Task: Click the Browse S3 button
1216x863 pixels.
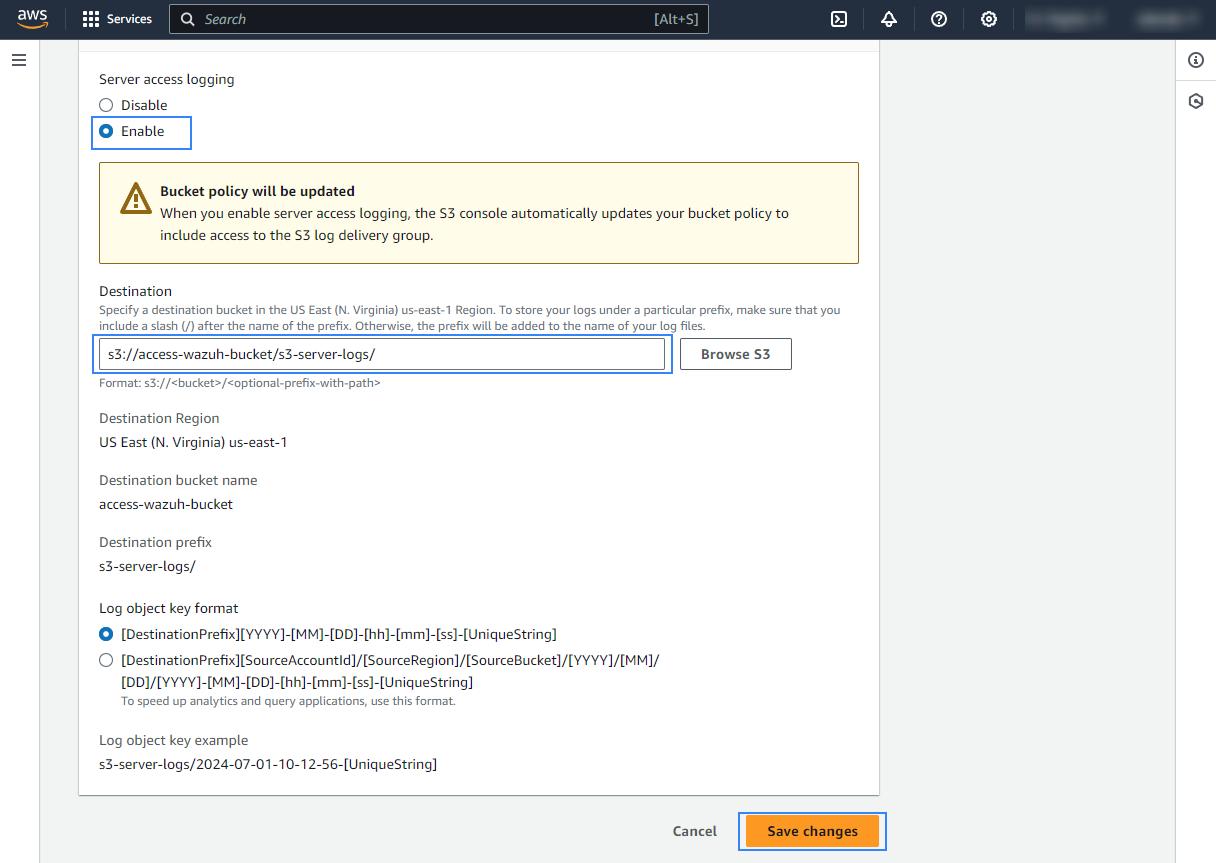Action: [x=735, y=354]
